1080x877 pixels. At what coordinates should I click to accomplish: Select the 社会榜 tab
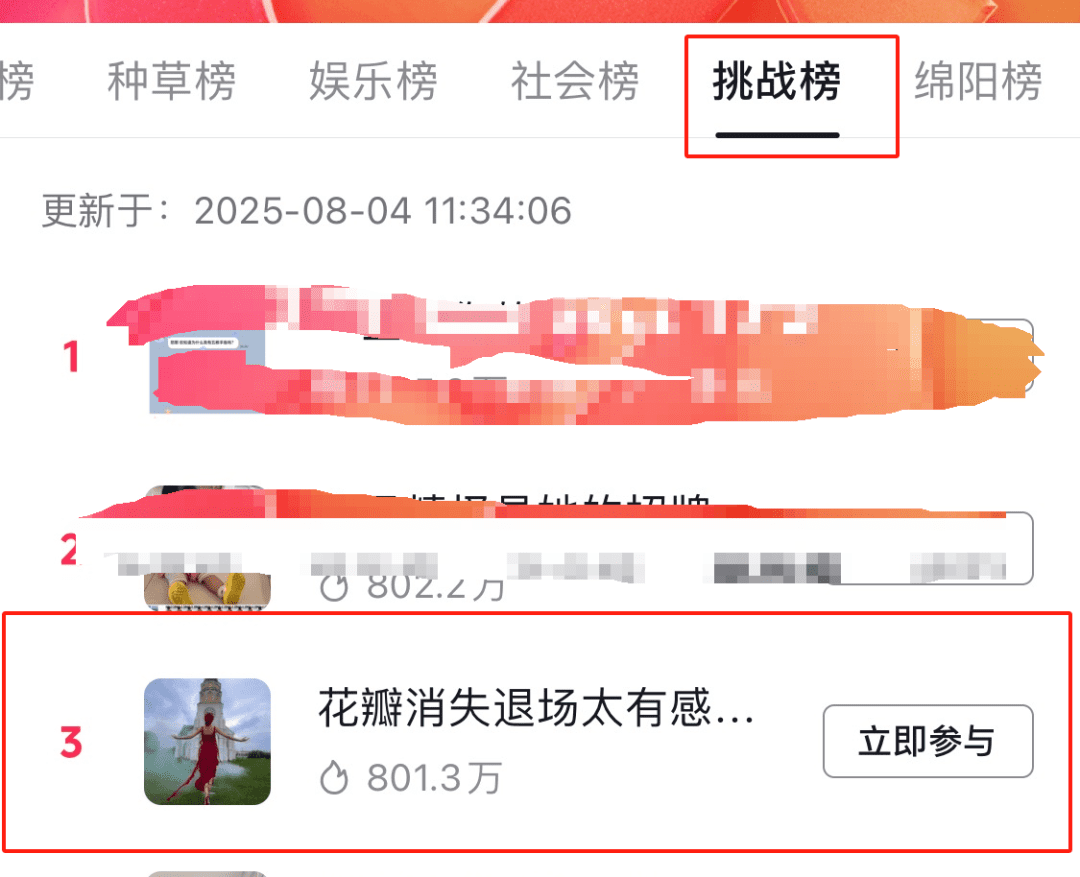pos(574,81)
